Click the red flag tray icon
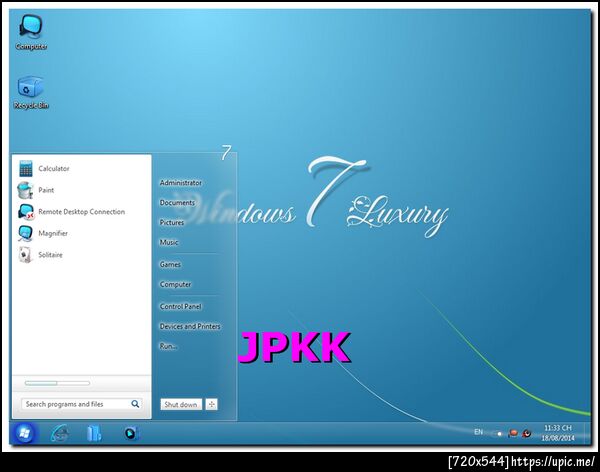The width and height of the screenshot is (600, 472). 513,433
